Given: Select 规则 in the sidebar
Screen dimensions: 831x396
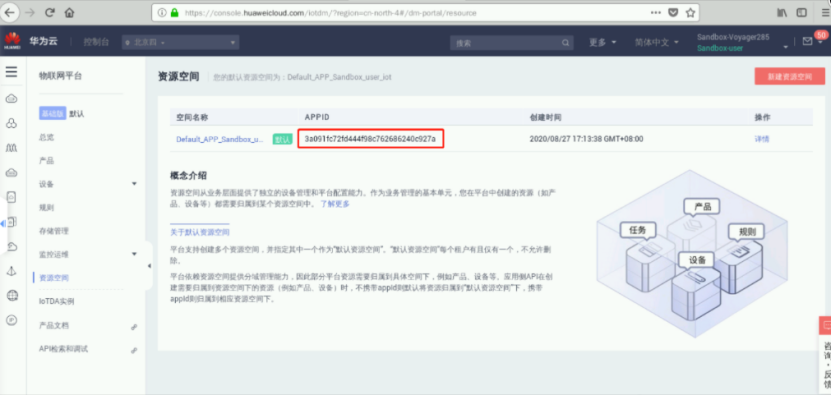Looking at the screenshot, I should point(46,207).
